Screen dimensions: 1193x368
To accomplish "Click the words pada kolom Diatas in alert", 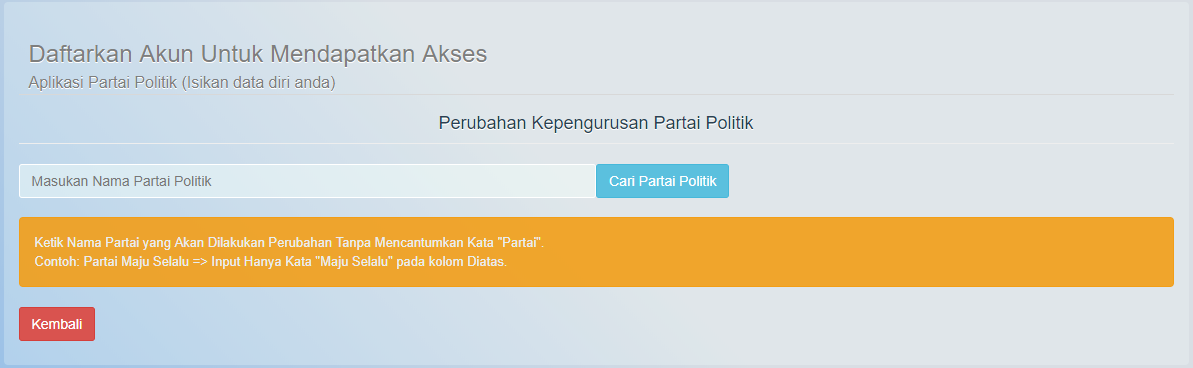I will pos(452,262).
